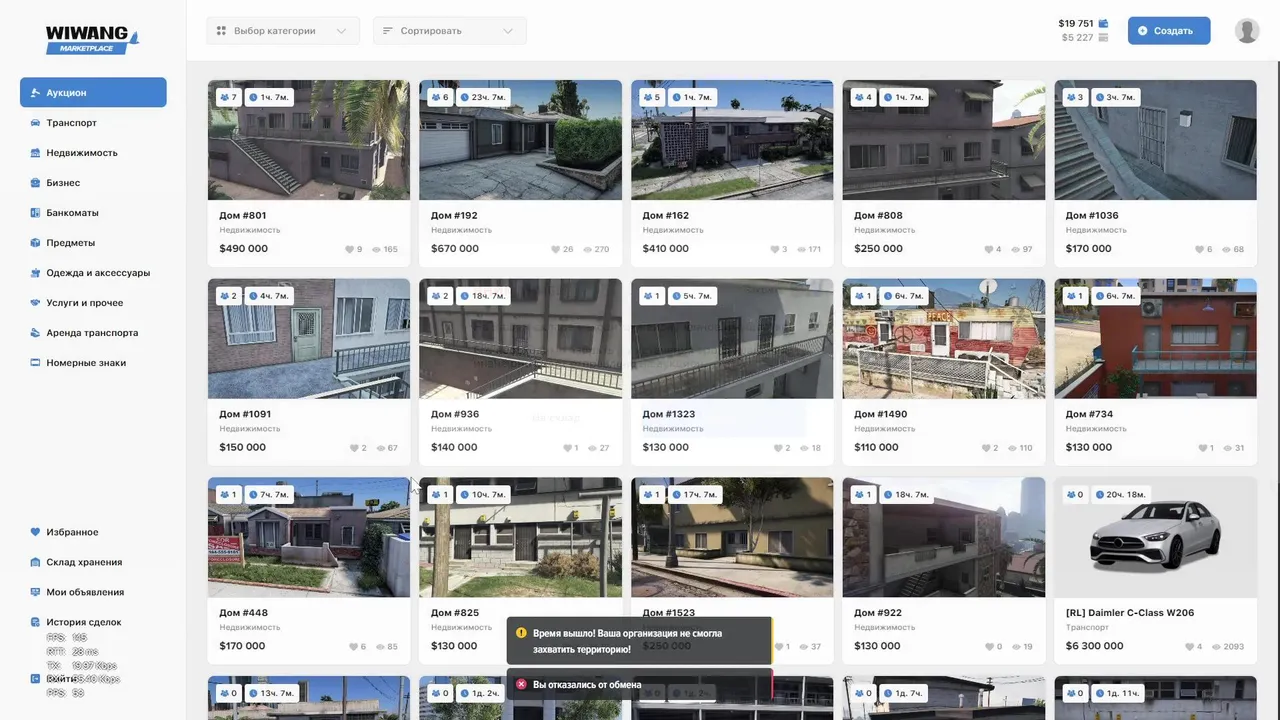Open the Дом #808 listing photo
Image resolution: width=1280 pixels, height=720 pixels.
944,140
